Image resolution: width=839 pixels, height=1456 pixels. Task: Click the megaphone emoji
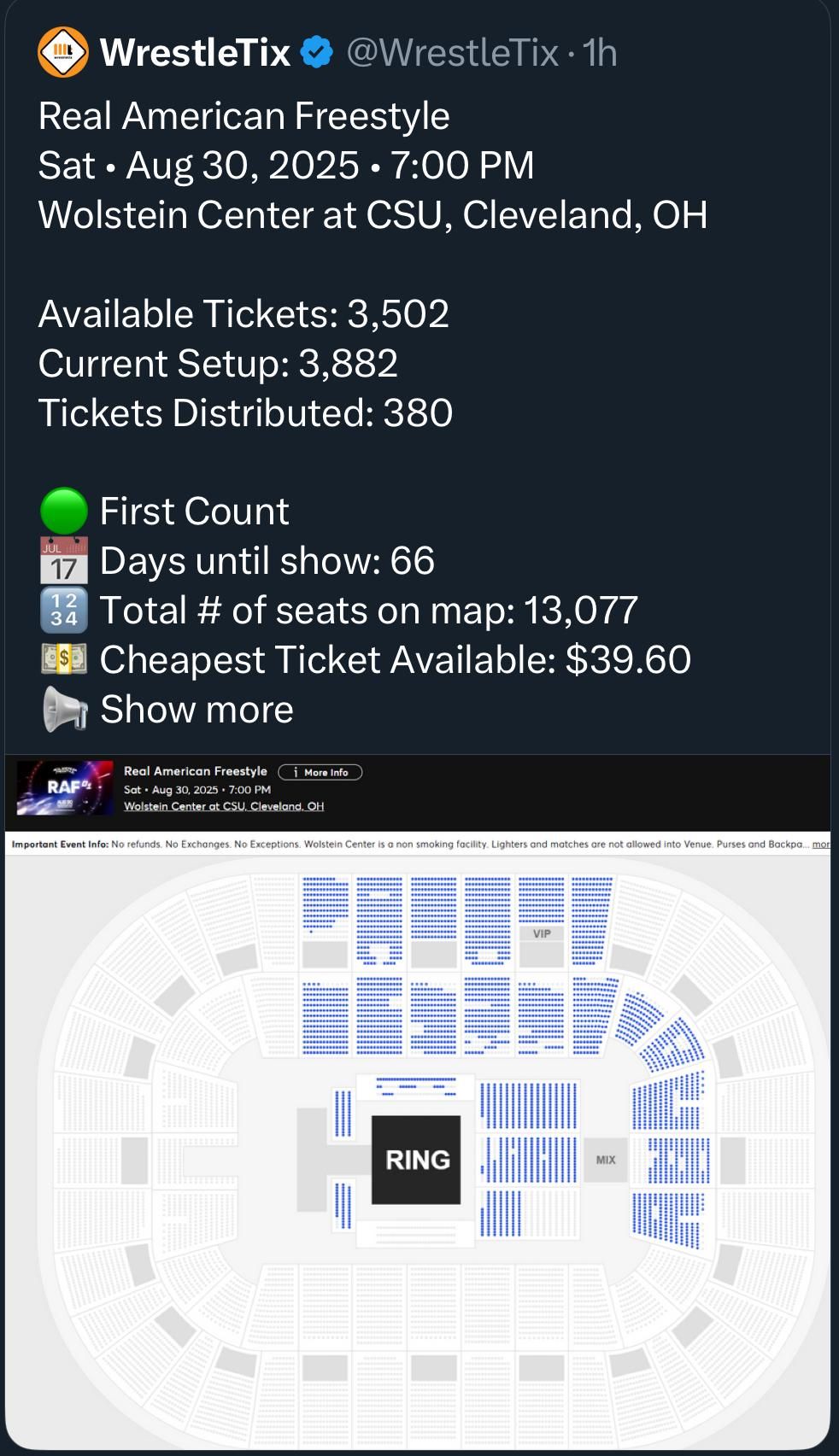65,709
